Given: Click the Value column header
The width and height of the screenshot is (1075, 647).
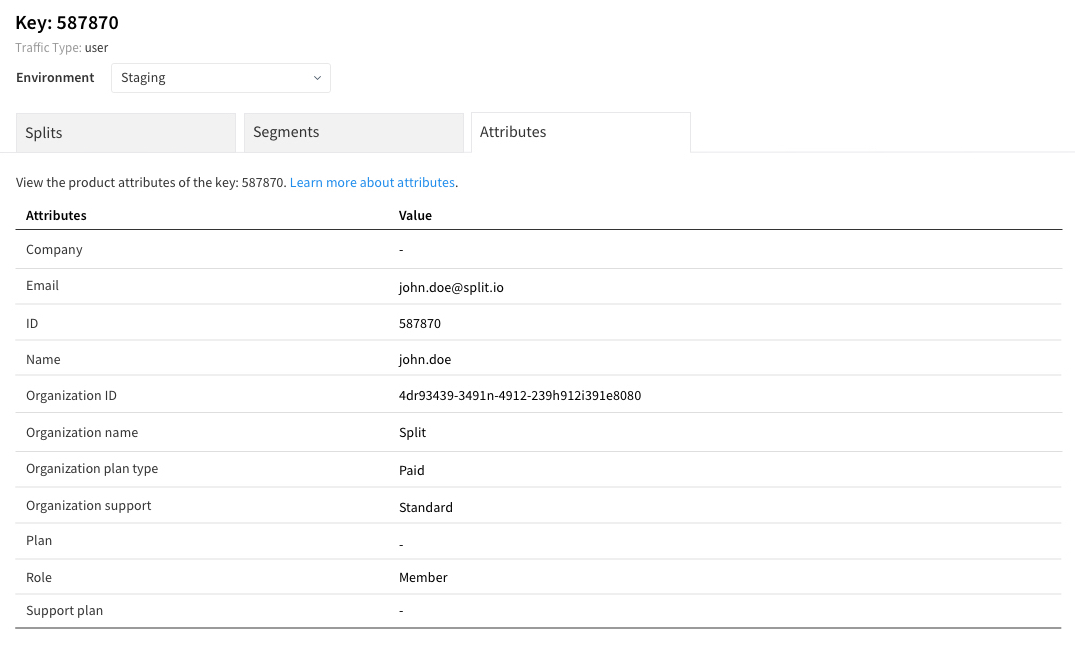Looking at the screenshot, I should [415, 215].
